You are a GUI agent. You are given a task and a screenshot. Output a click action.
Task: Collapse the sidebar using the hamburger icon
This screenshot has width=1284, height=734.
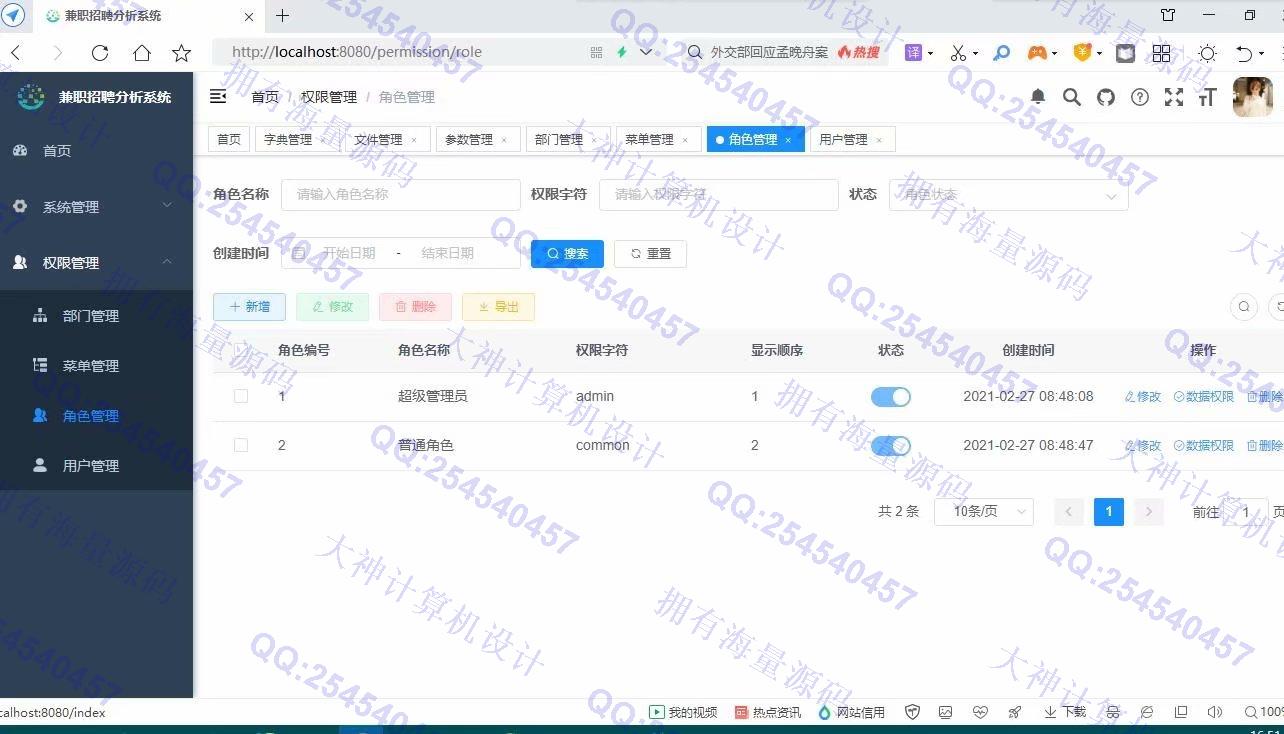pos(218,96)
